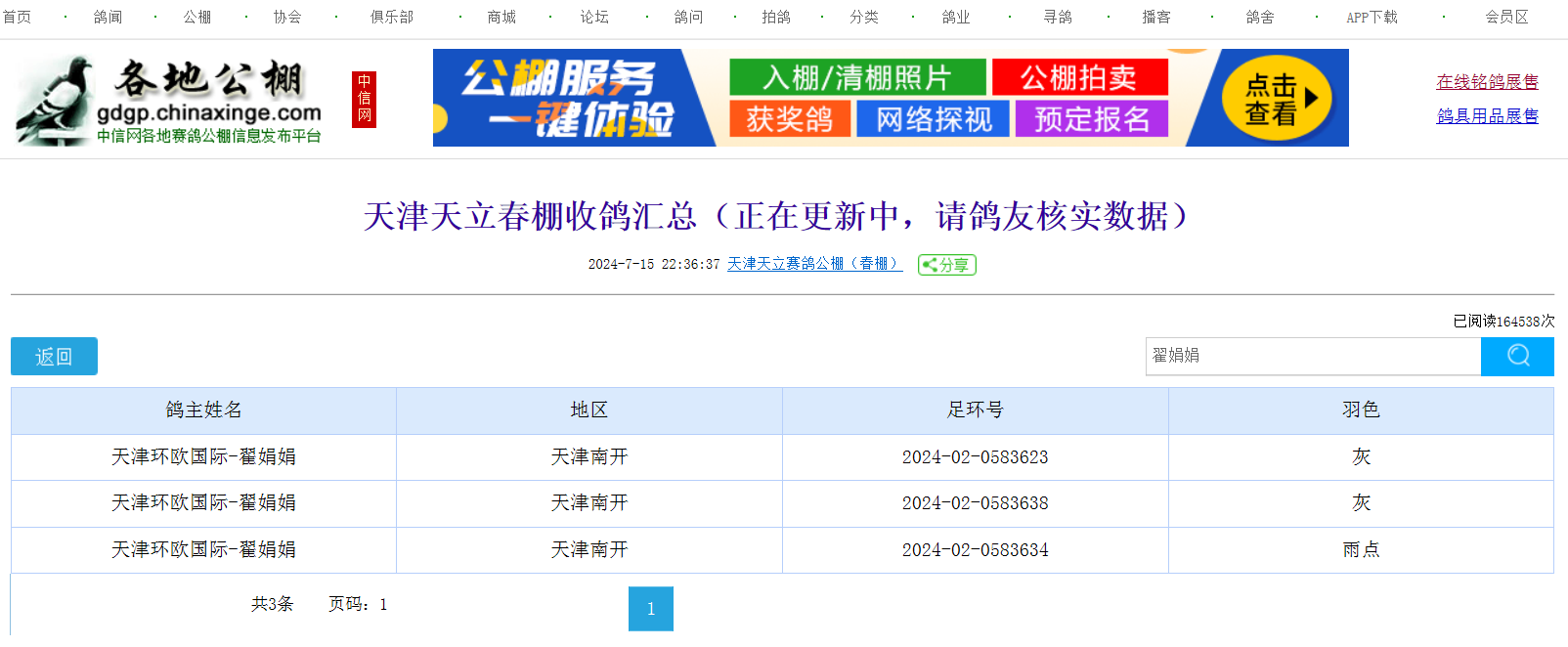Open the 在线铭鸽展售 link
The image size is (1568, 647).
tap(1486, 82)
